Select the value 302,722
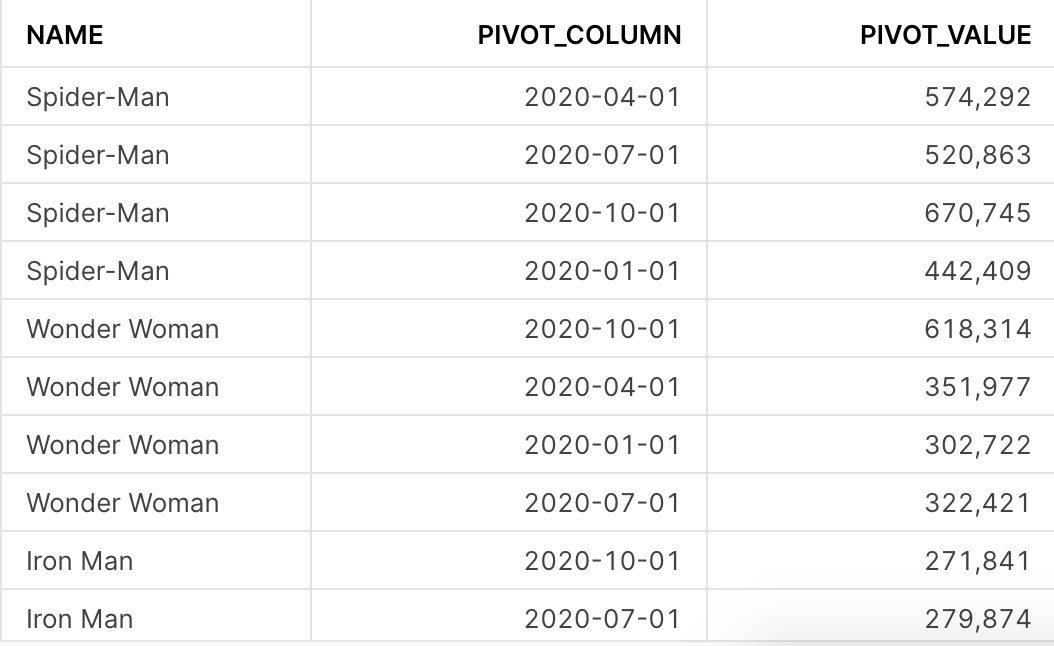The width and height of the screenshot is (1054, 646). 977,444
